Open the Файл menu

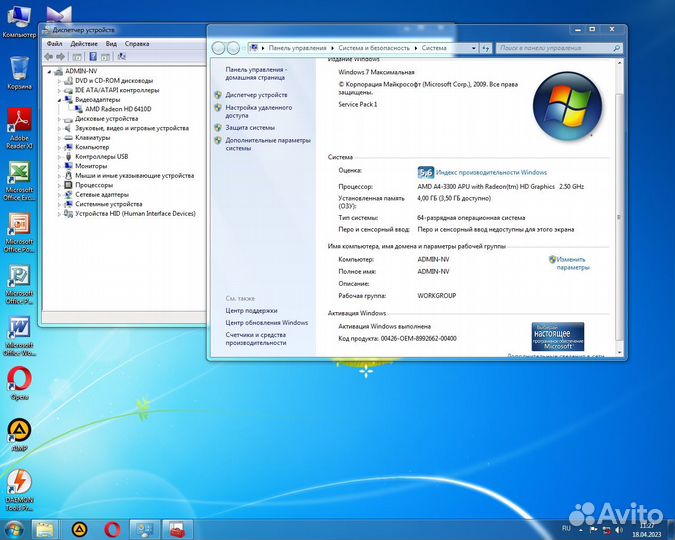point(55,43)
